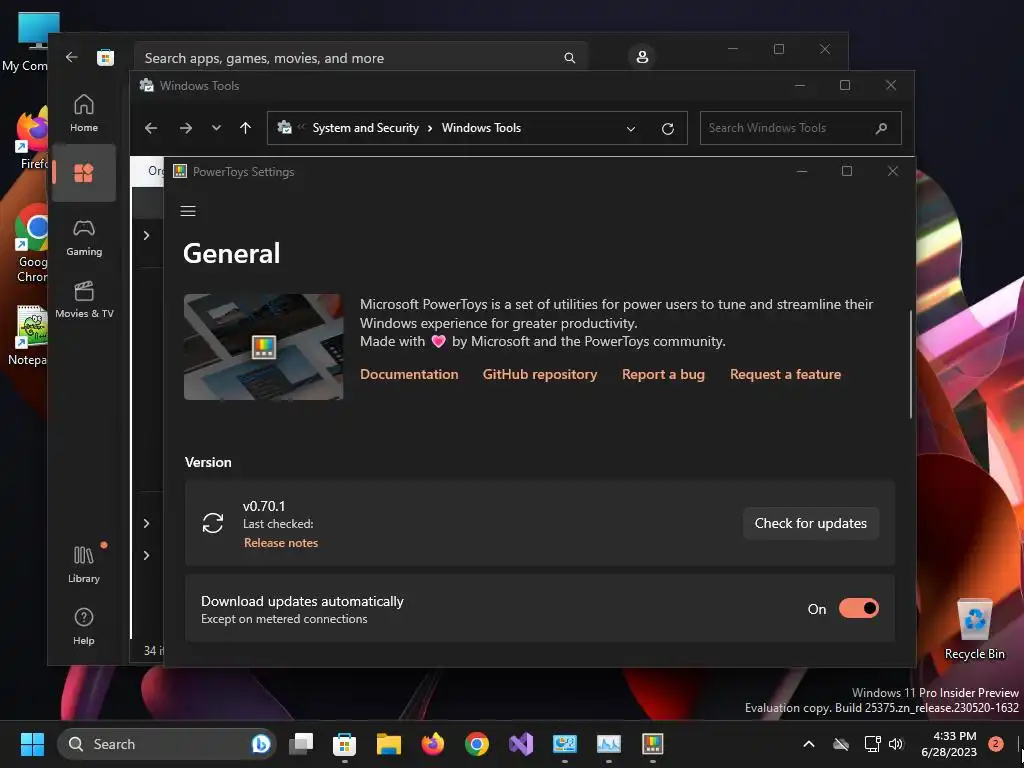Open the Documentation link
Screen dimensions: 1024x768
click(409, 374)
